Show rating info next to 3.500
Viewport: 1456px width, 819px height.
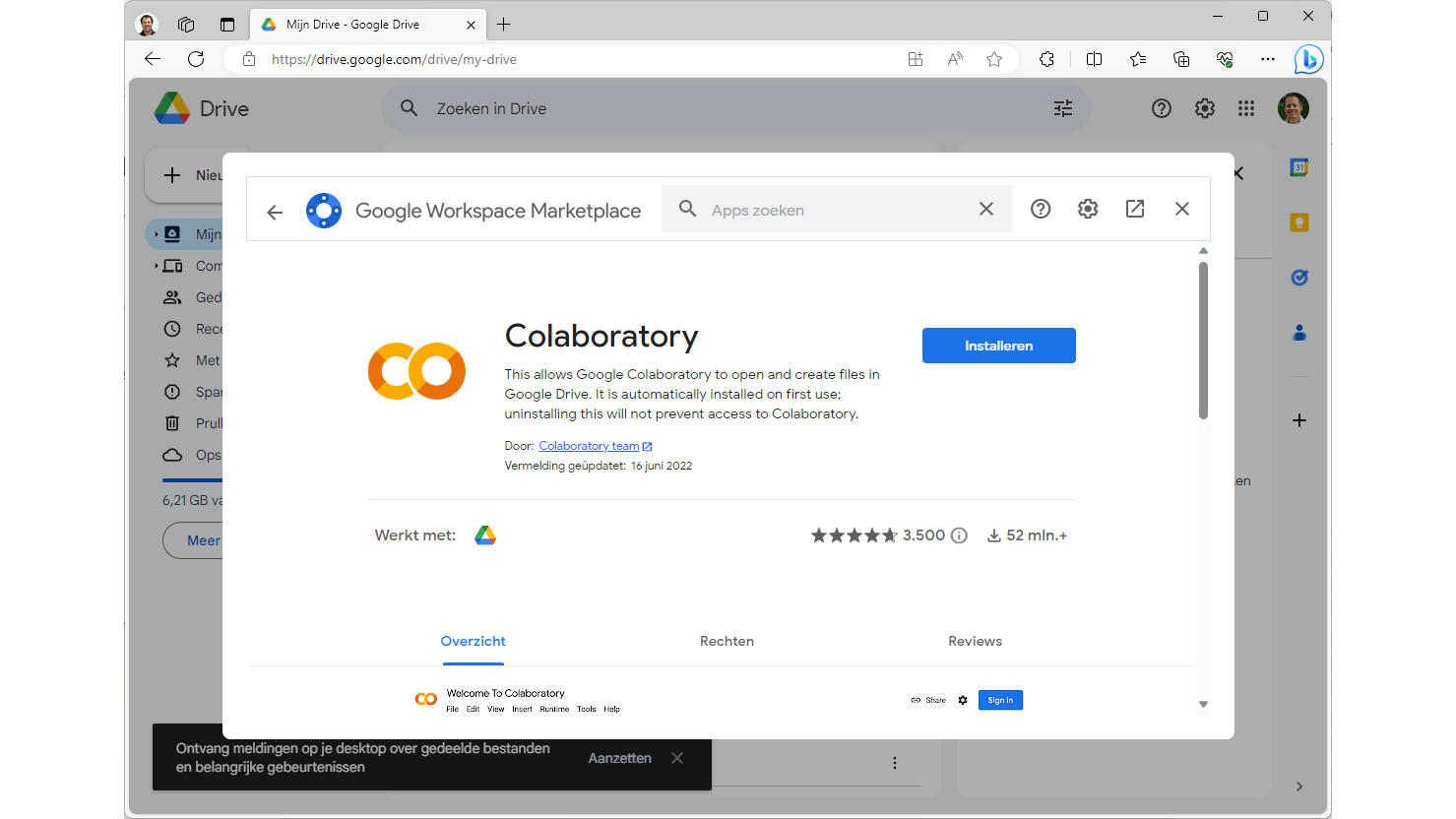tap(959, 535)
